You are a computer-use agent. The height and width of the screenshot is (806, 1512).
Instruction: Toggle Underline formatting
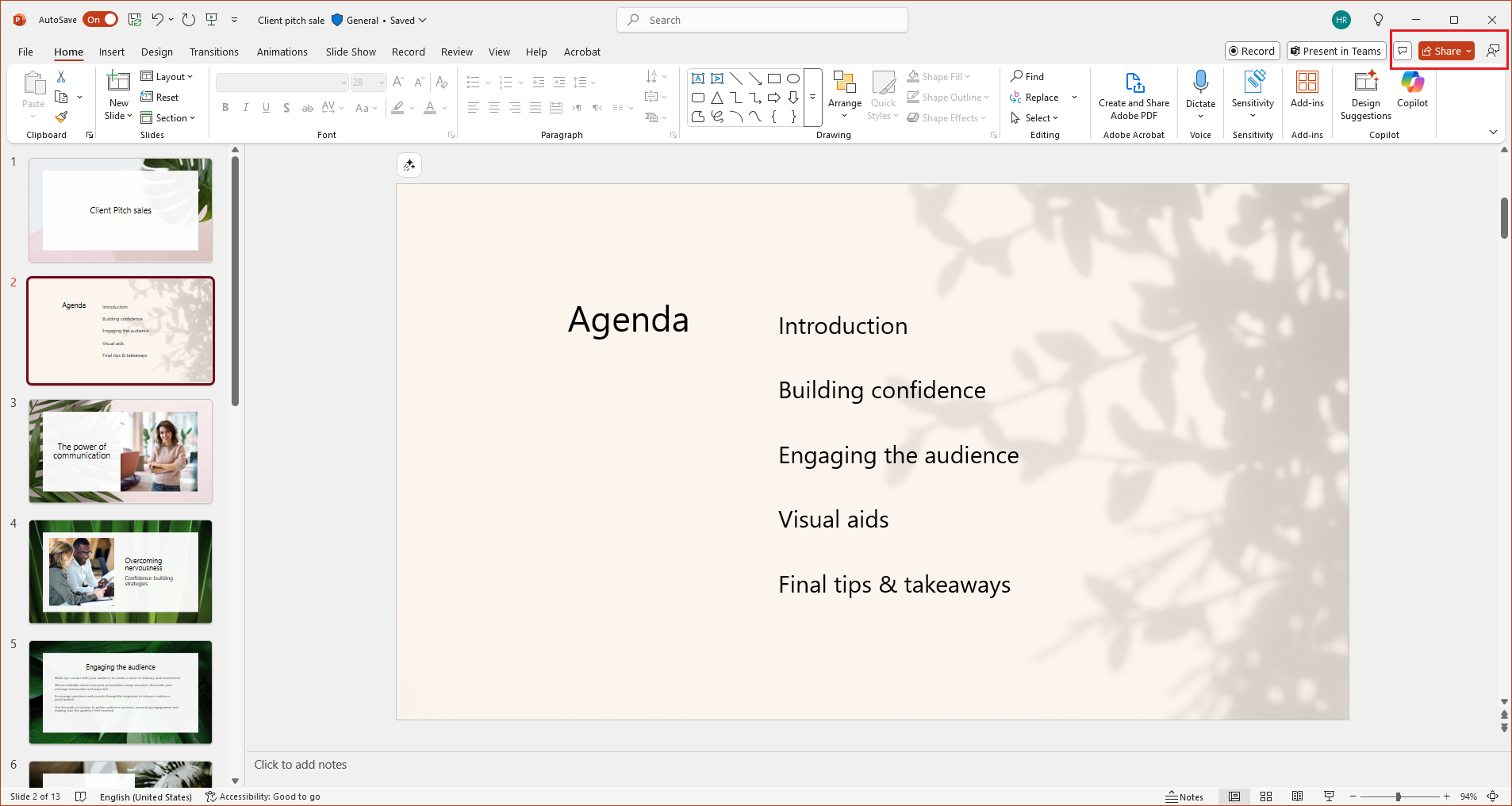point(266,108)
